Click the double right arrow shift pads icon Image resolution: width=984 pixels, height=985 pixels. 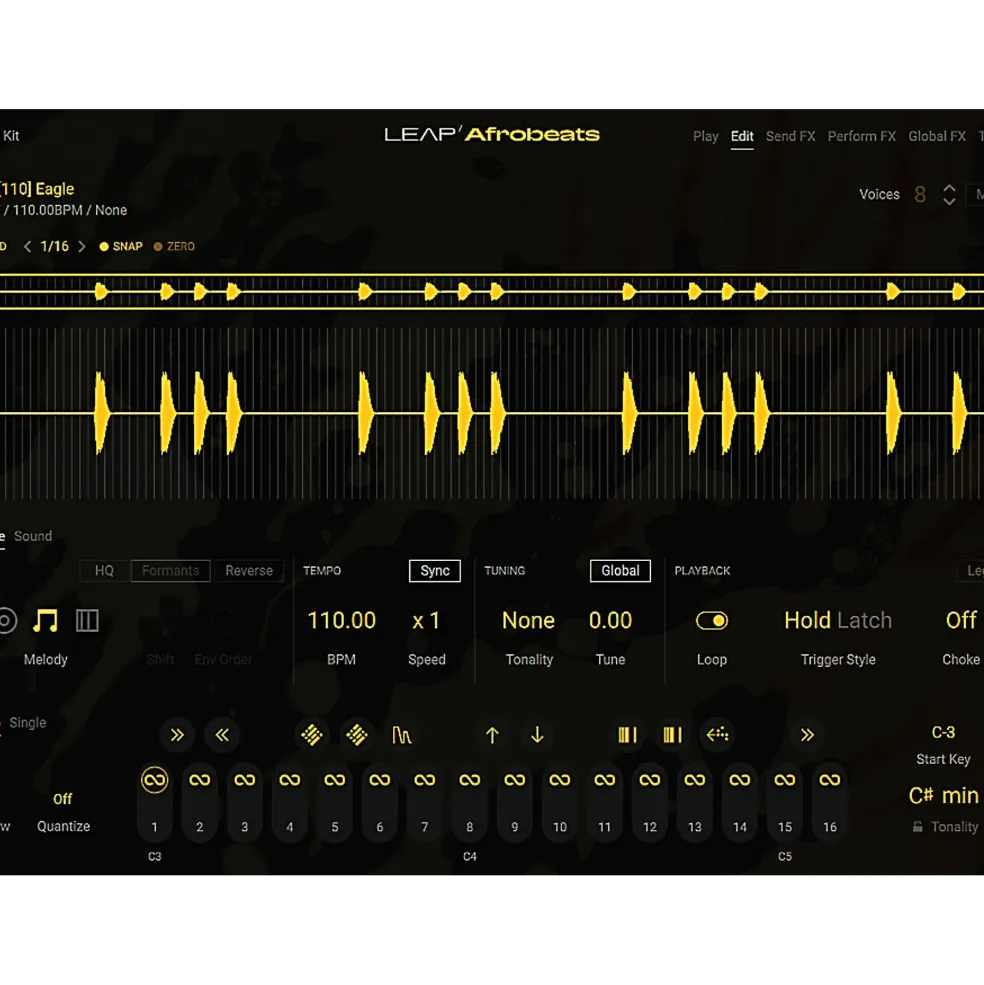click(177, 734)
